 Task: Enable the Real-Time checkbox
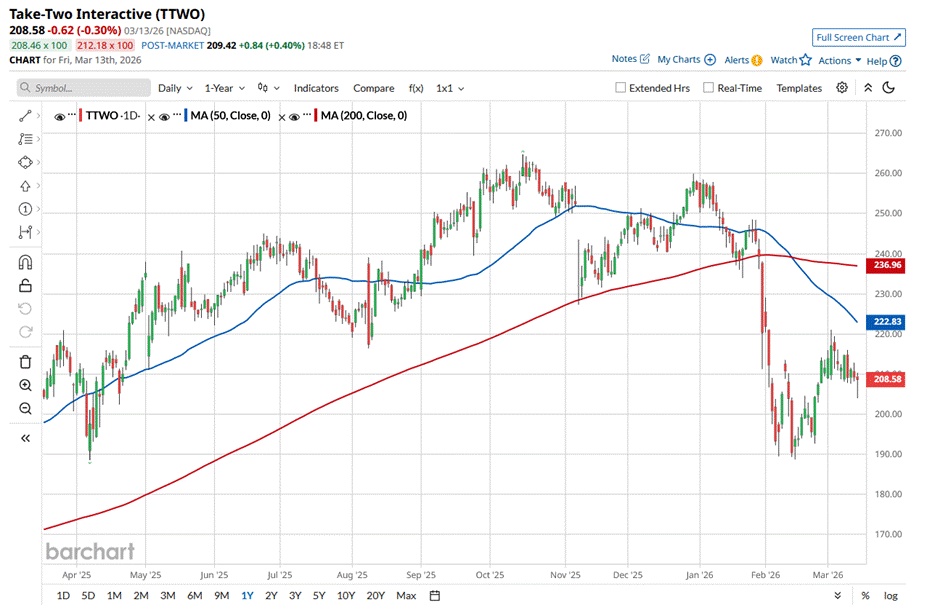(x=708, y=88)
